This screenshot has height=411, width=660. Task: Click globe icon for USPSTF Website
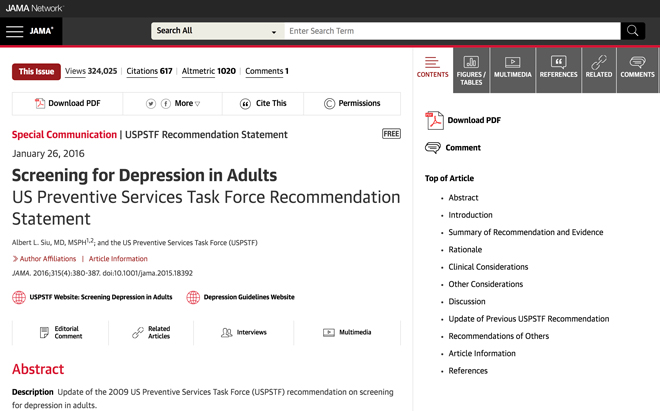pyautogui.click(x=19, y=297)
